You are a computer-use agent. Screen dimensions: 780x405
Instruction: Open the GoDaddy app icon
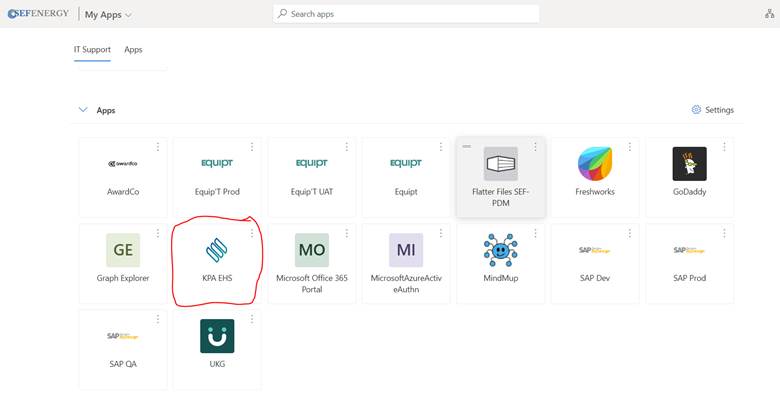click(x=689, y=164)
